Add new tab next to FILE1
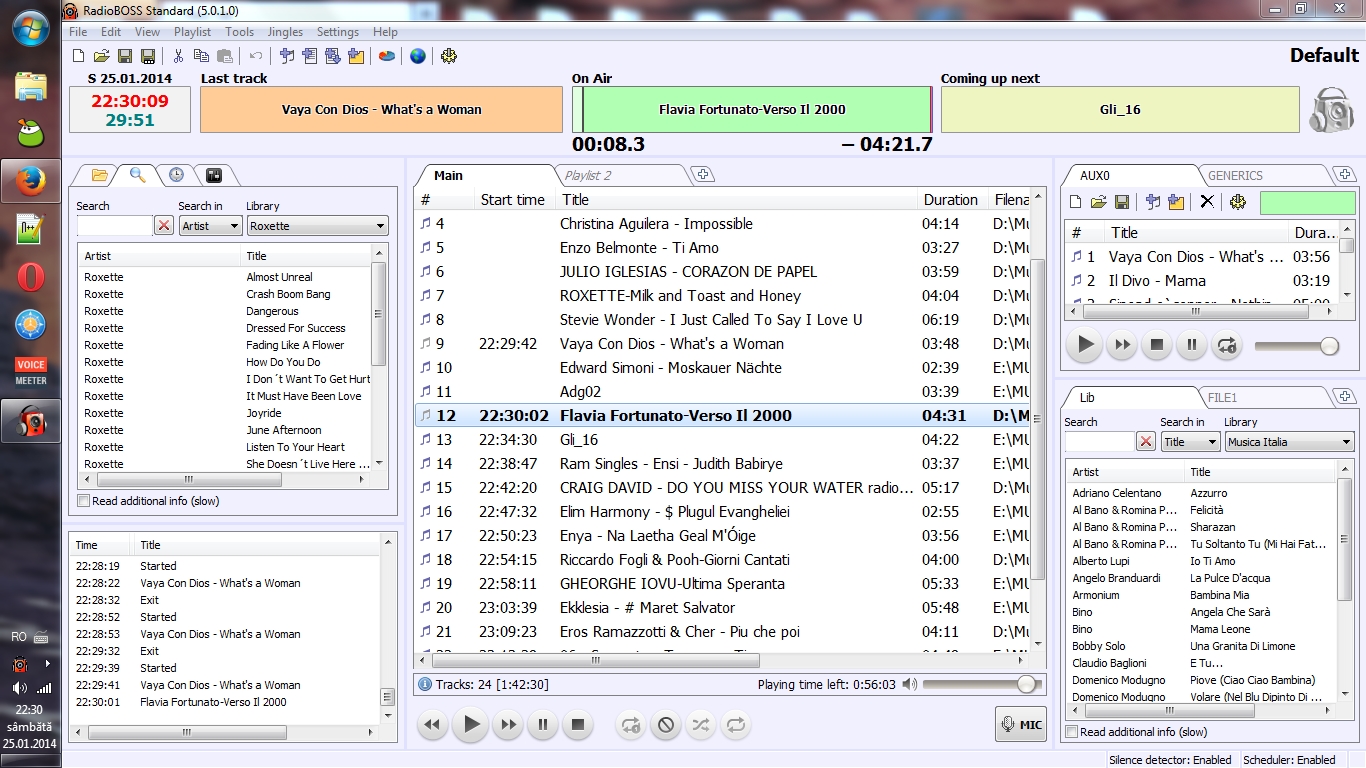Image resolution: width=1366 pixels, height=768 pixels. click(1345, 397)
